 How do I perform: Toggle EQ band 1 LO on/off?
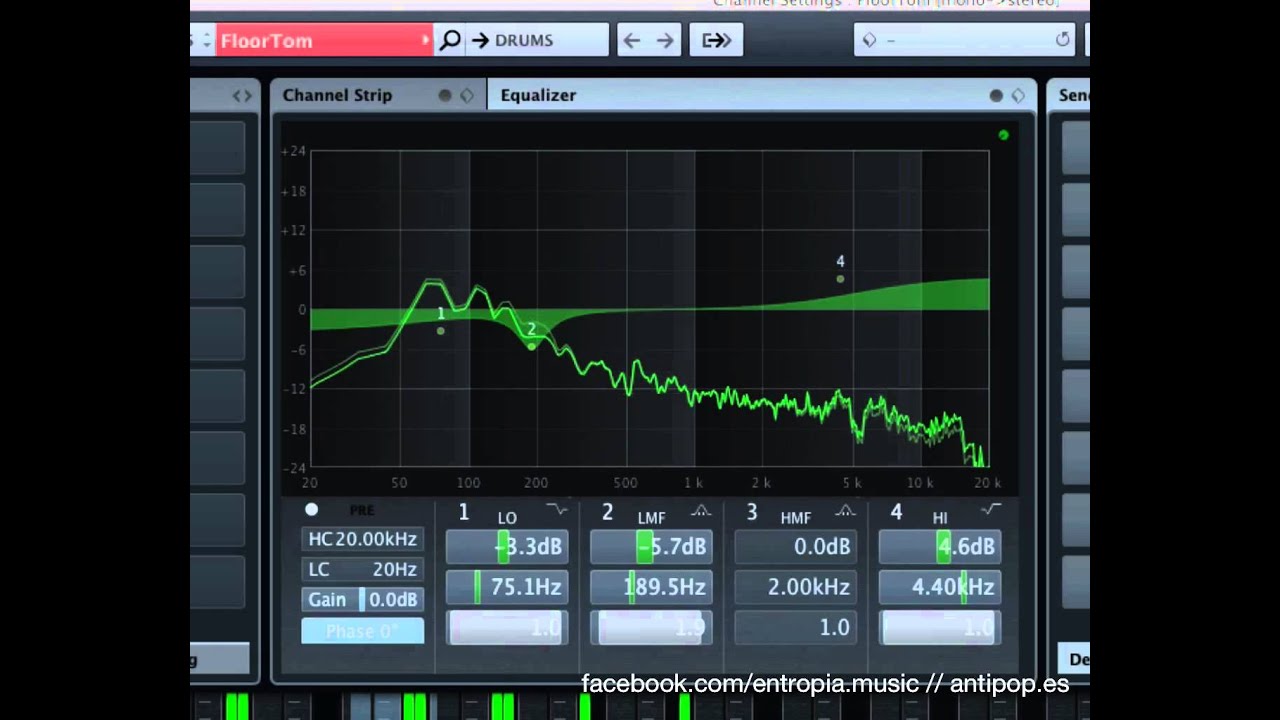(463, 512)
